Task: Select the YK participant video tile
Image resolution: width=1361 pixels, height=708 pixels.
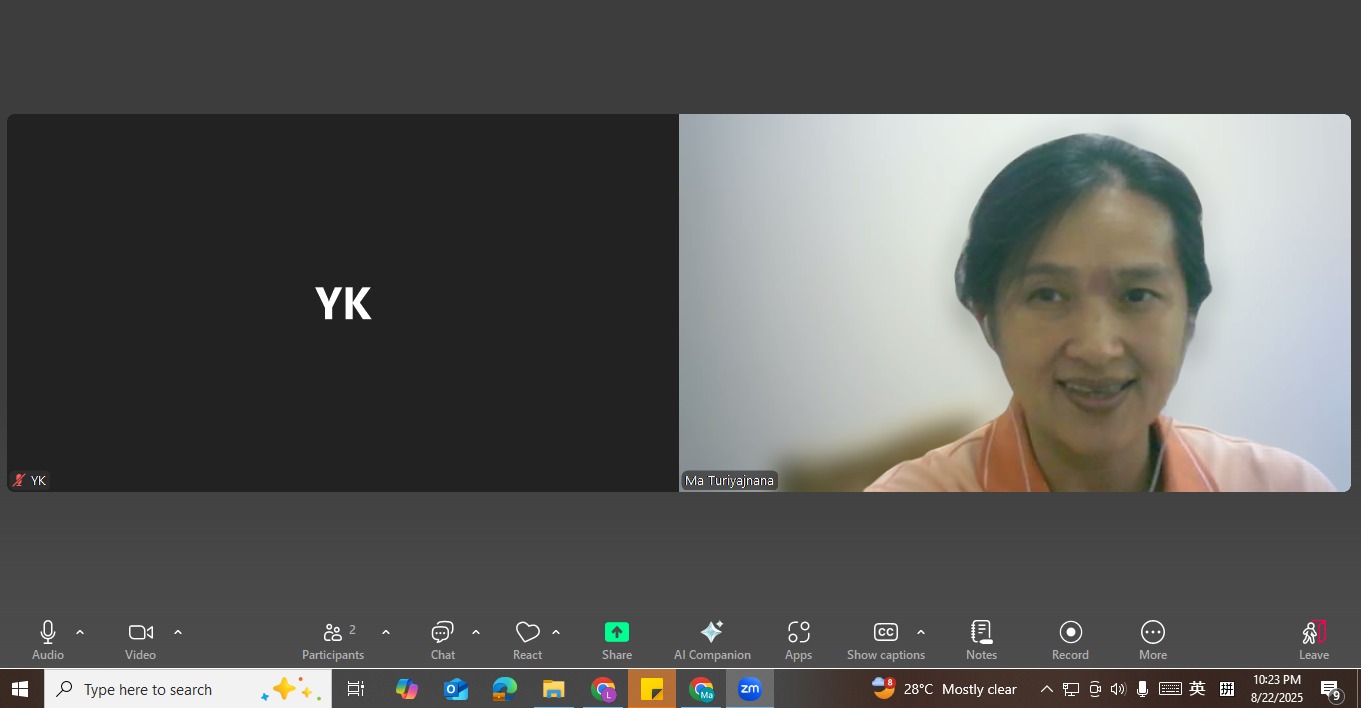Action: (x=342, y=302)
